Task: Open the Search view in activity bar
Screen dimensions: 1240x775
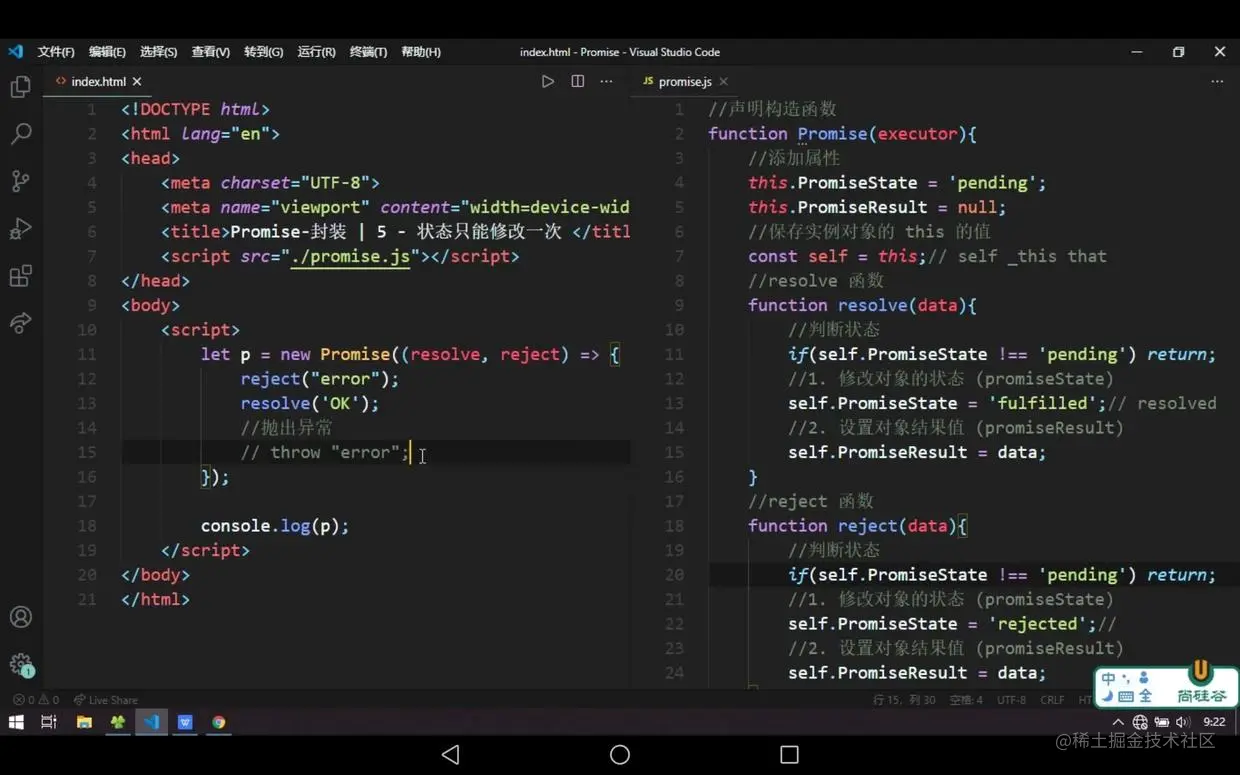Action: 20,134
